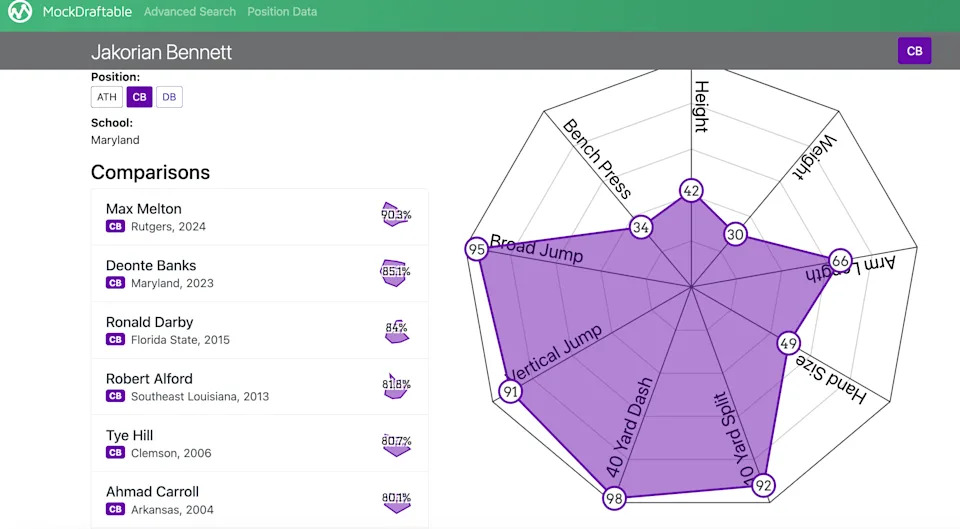Open the Ronald Darby comparison
This screenshot has width=960, height=529.
pyautogui.click(x=150, y=322)
